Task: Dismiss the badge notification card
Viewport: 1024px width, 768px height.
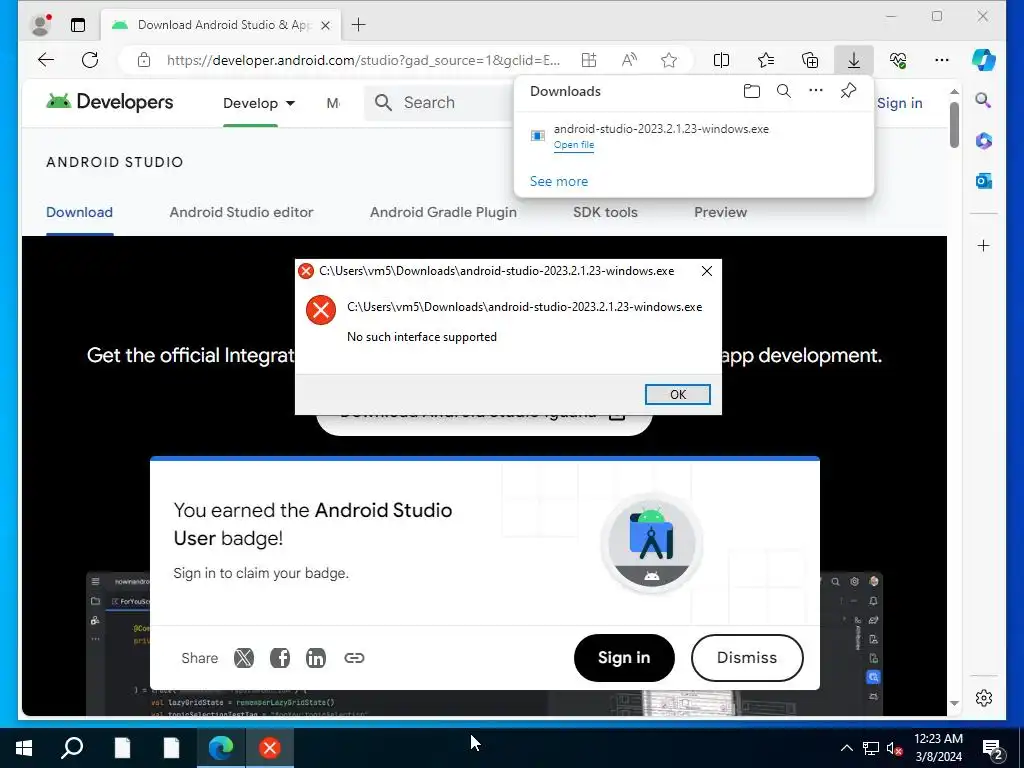Action: [x=747, y=658]
